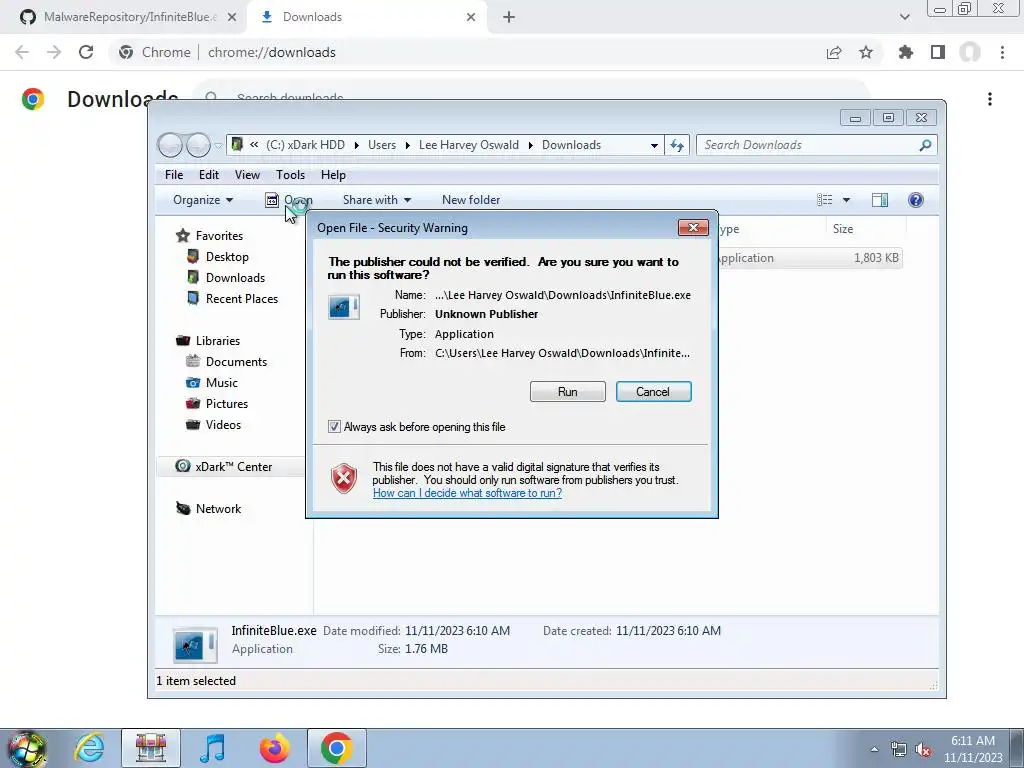The width and height of the screenshot is (1024, 768).
Task: Open the Help menu in Explorer
Action: (x=333, y=175)
